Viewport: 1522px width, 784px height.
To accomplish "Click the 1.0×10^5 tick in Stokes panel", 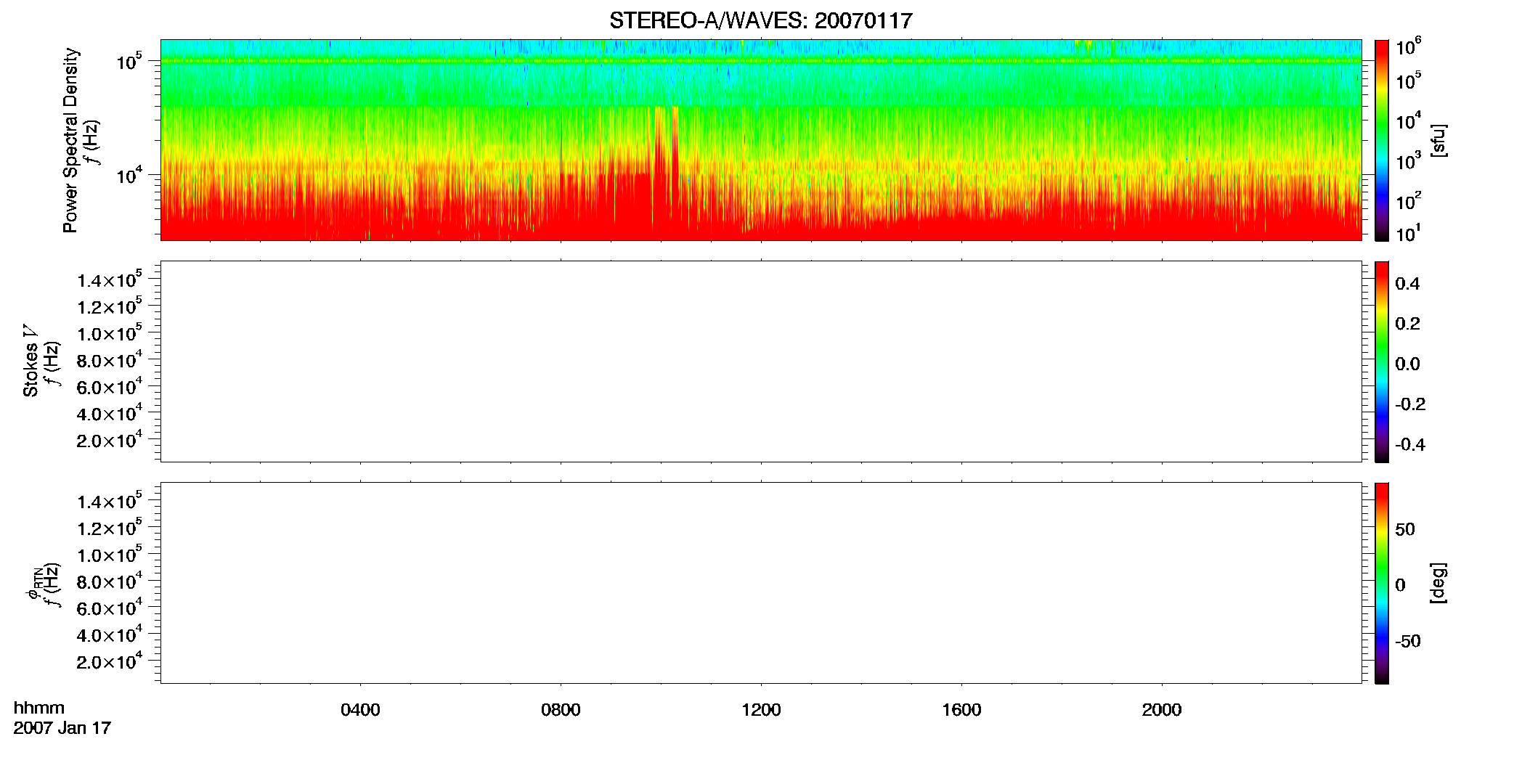I will (x=109, y=333).
